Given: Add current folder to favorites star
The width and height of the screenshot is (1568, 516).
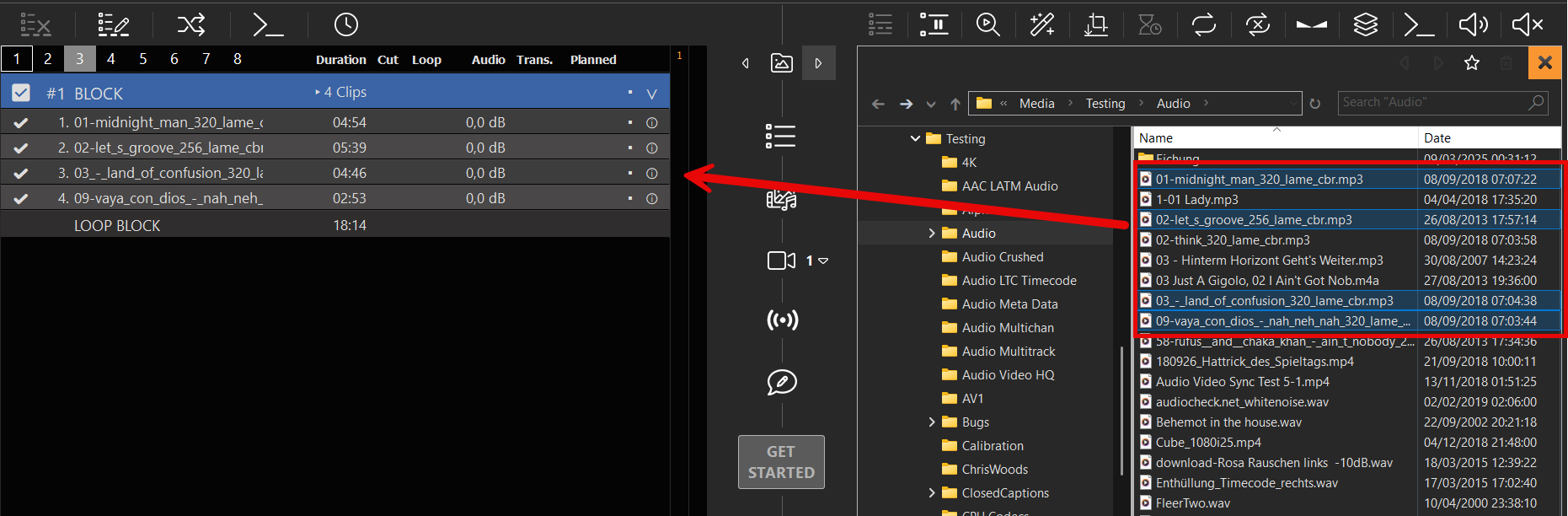Looking at the screenshot, I should (1471, 63).
